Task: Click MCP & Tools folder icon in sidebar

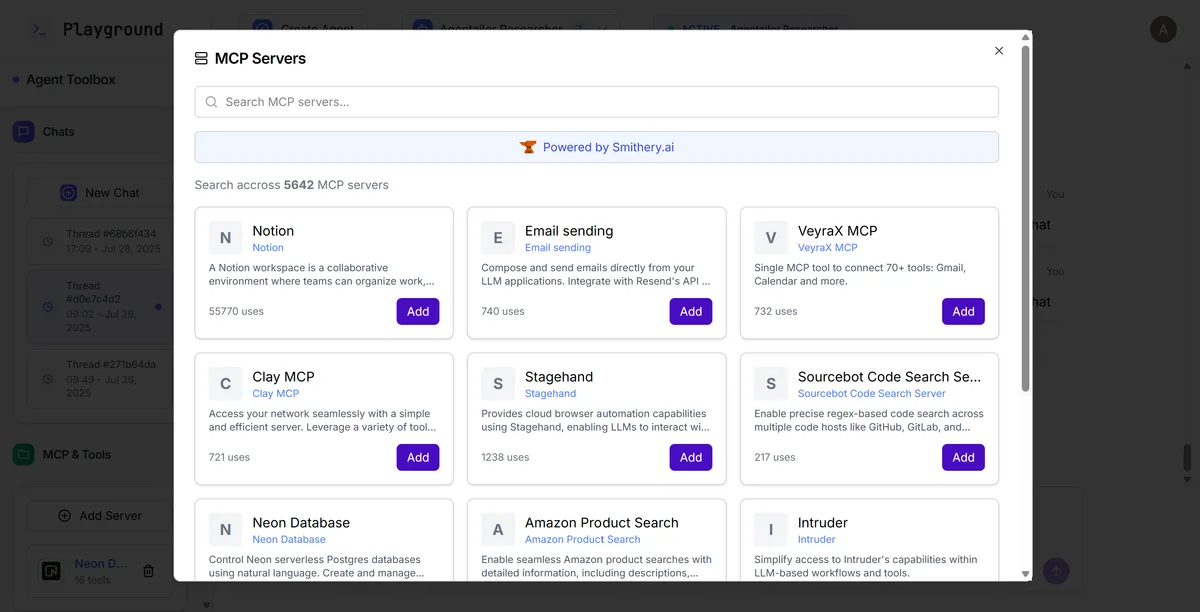Action: pos(23,454)
